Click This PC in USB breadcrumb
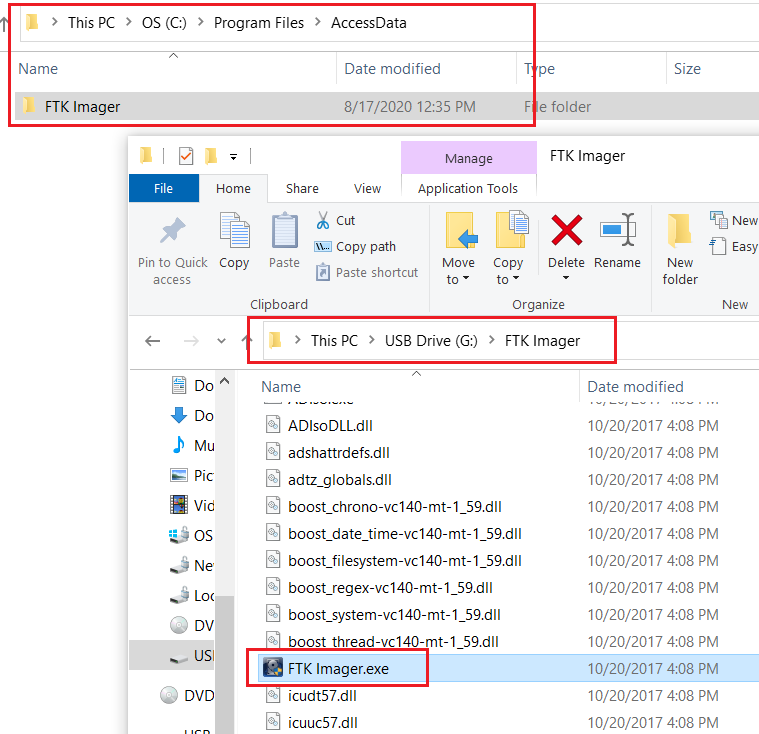Image resolution: width=759 pixels, height=734 pixels. pos(334,340)
